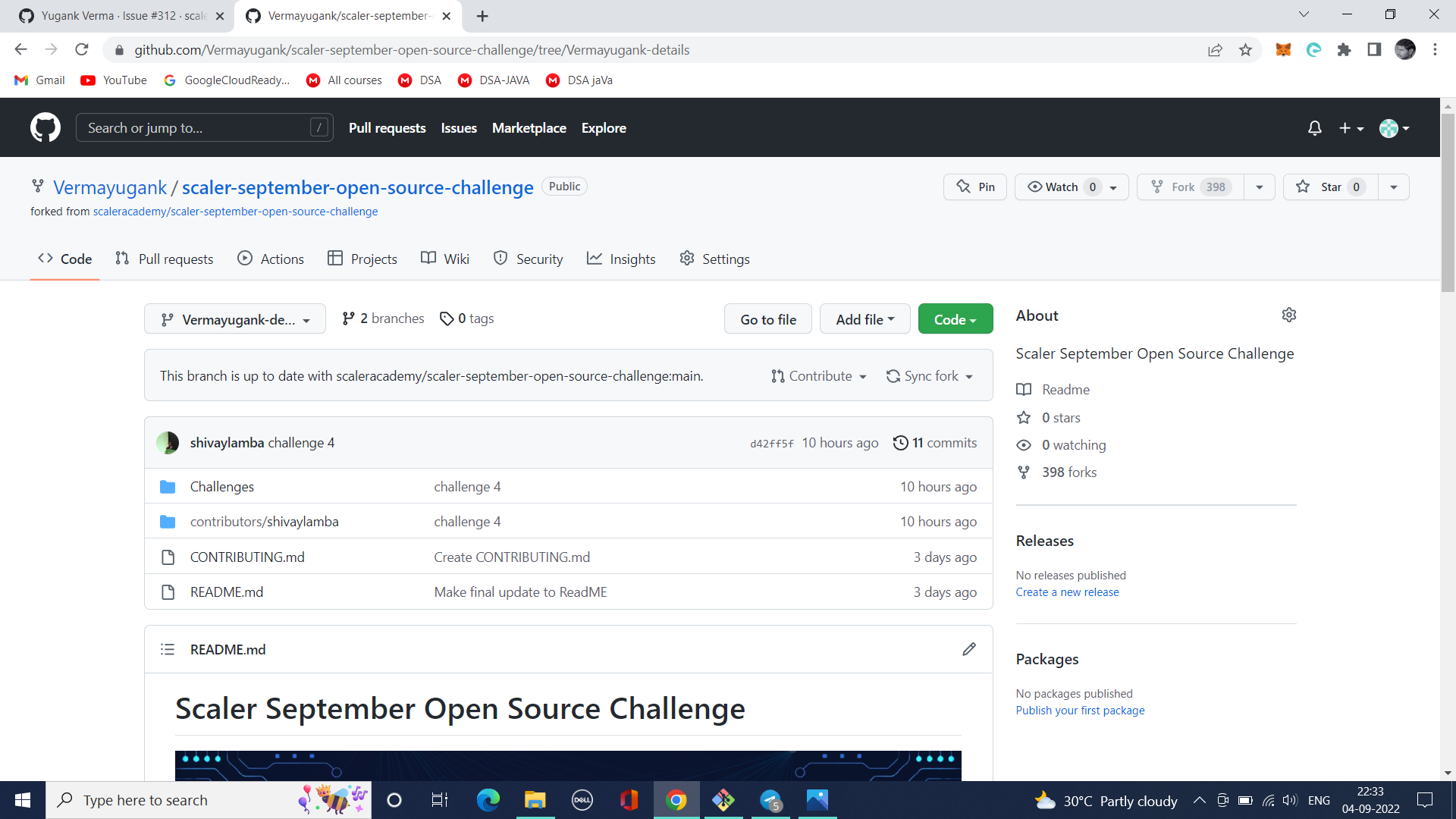Edit README.md with the pencil icon
Image resolution: width=1456 pixels, height=819 pixels.
(968, 649)
